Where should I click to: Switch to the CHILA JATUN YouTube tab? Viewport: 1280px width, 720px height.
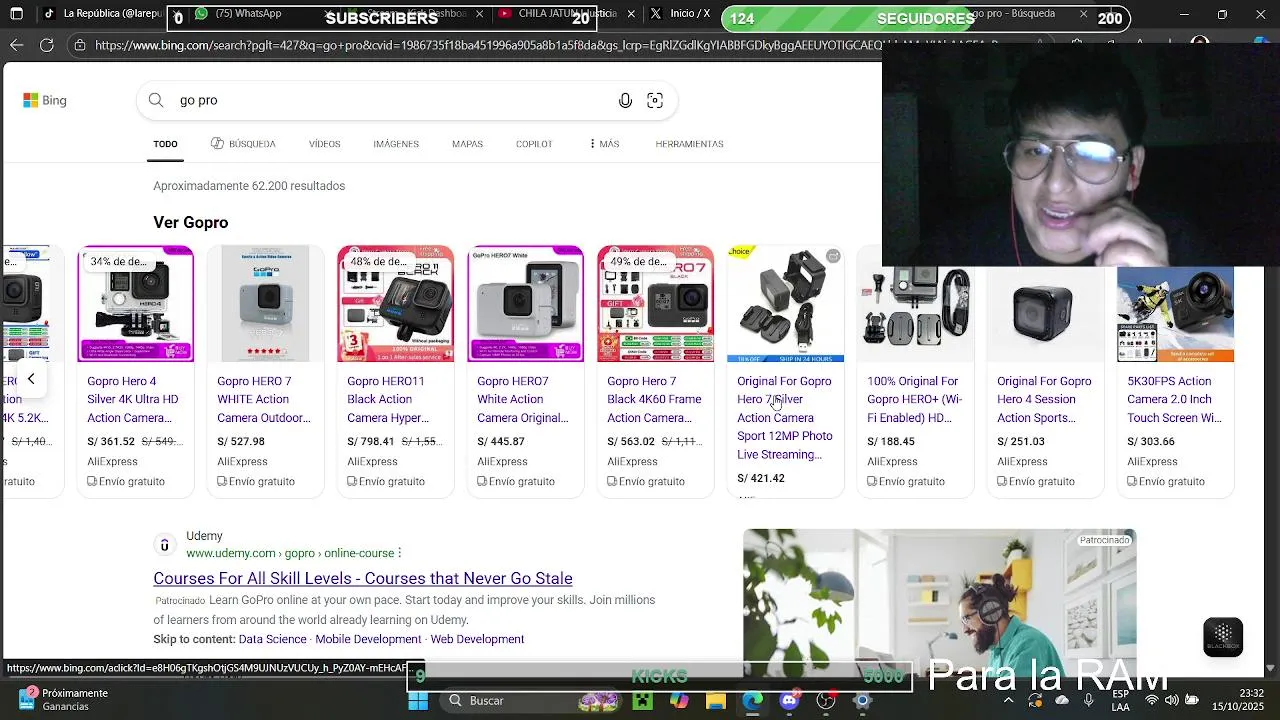tap(566, 14)
